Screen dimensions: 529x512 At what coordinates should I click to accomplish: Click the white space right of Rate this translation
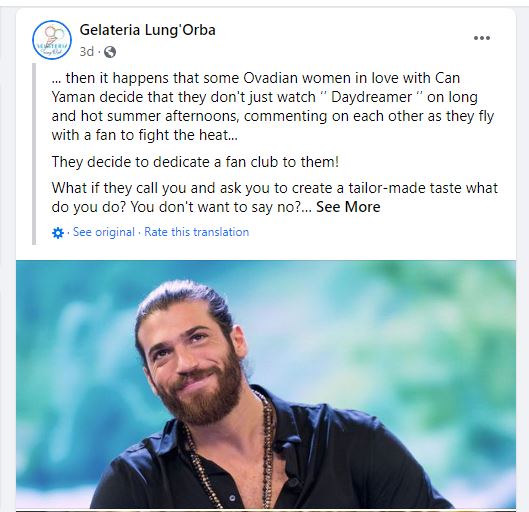[381, 232]
